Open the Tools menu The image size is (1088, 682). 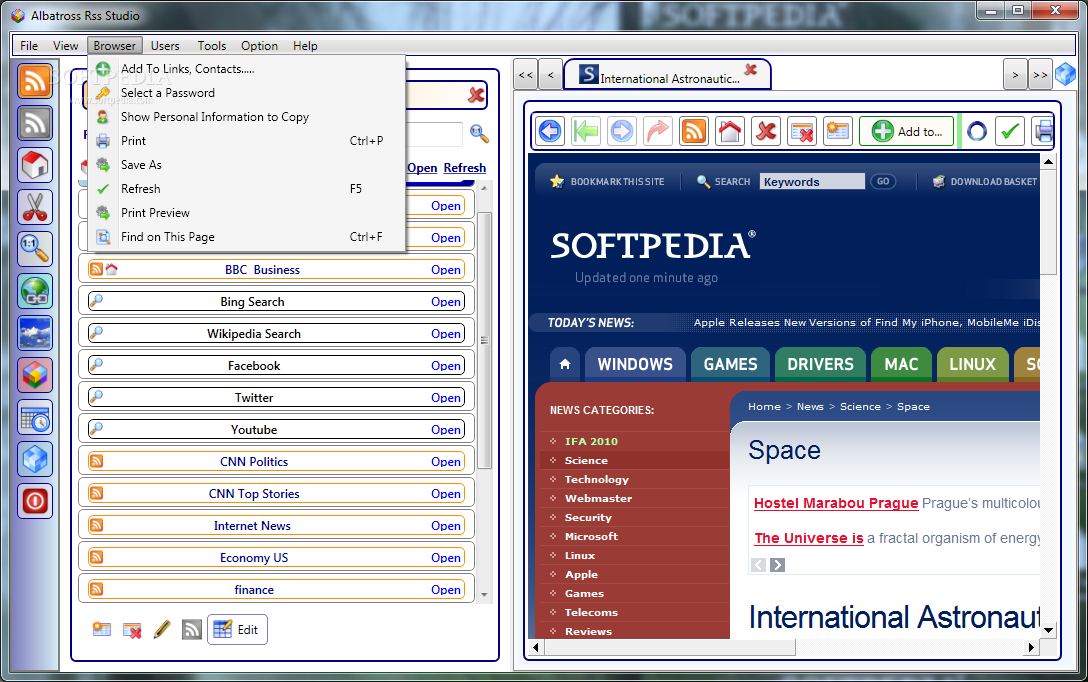coord(212,46)
